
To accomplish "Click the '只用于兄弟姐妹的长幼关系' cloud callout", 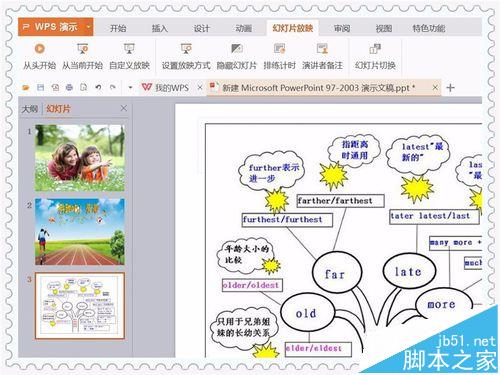I will tap(245, 328).
